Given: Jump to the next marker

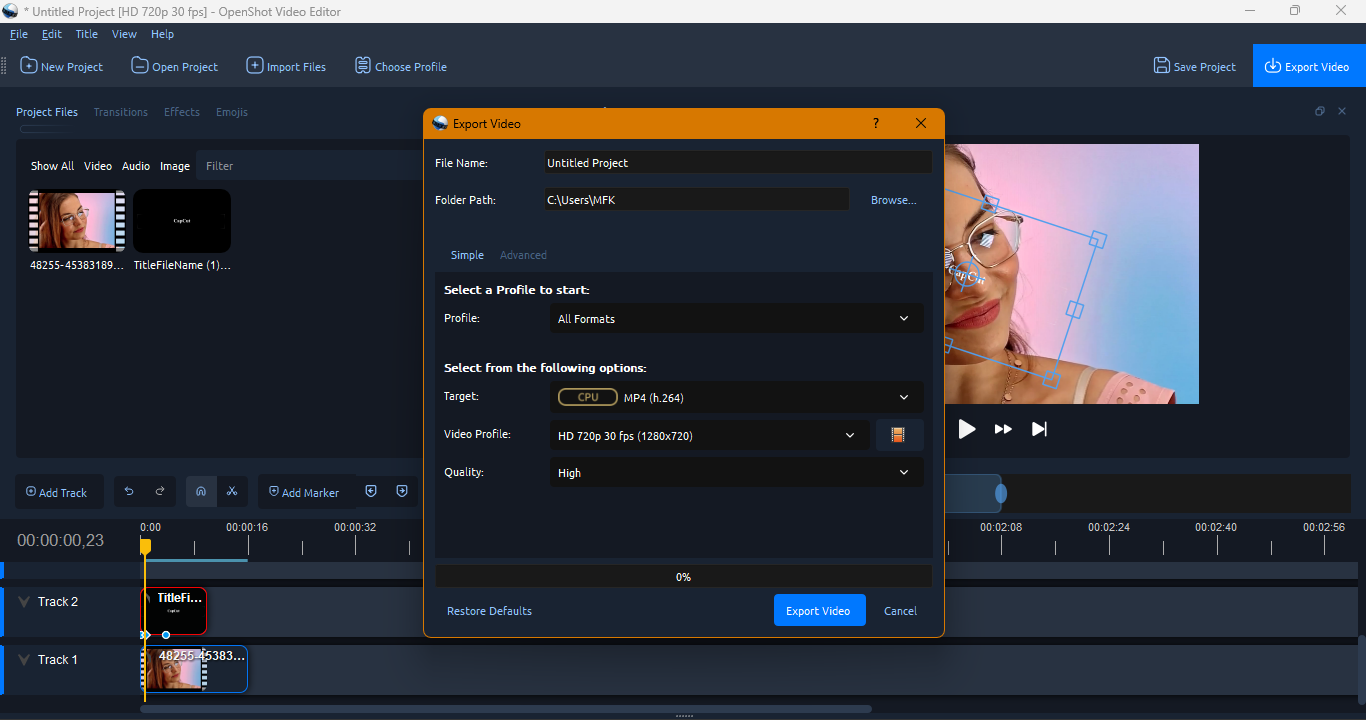Looking at the screenshot, I should tap(402, 491).
